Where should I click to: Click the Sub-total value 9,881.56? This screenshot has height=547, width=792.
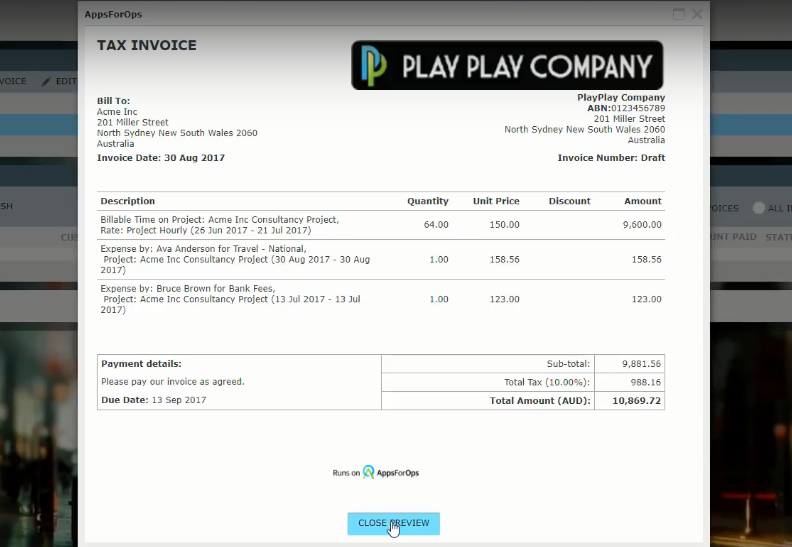(641, 364)
